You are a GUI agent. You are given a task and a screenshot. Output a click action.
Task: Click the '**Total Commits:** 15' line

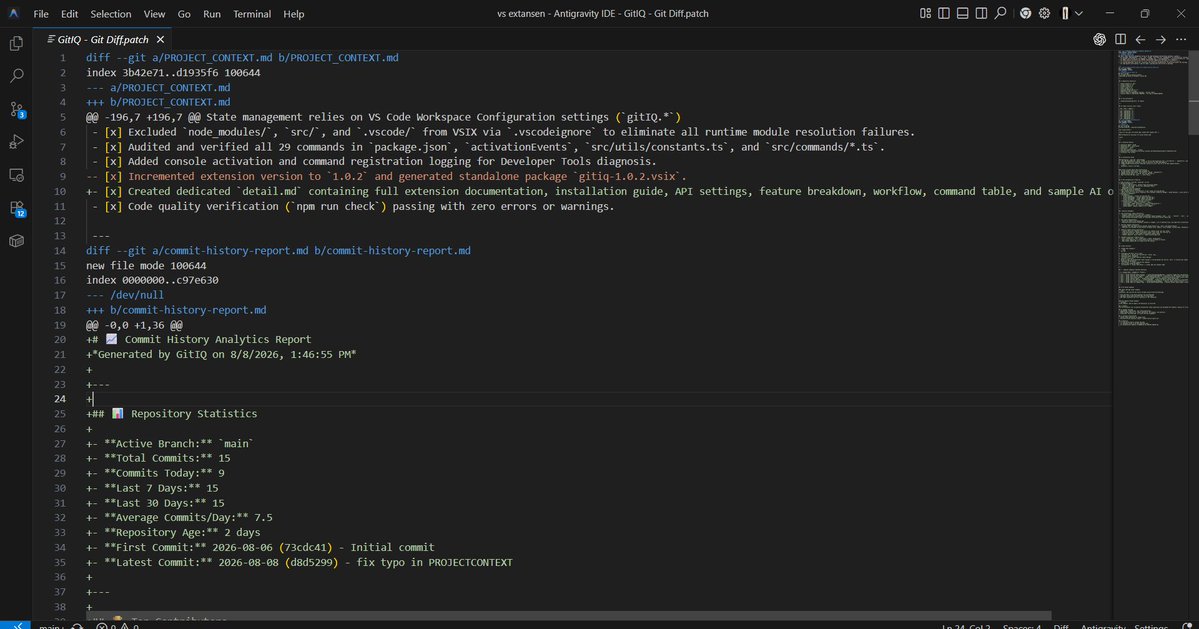(158, 458)
